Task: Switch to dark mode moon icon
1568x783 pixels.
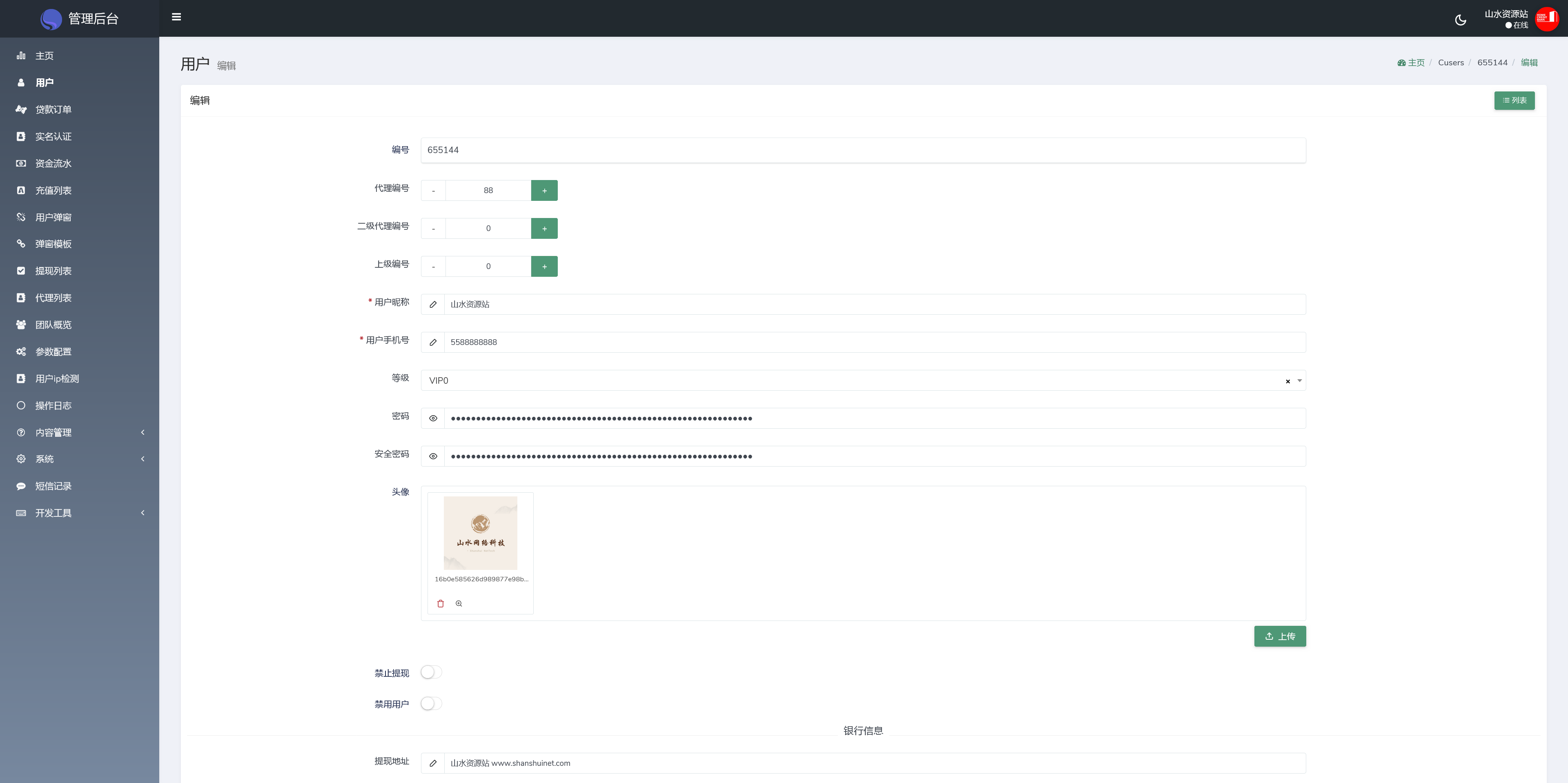Action: coord(1460,20)
